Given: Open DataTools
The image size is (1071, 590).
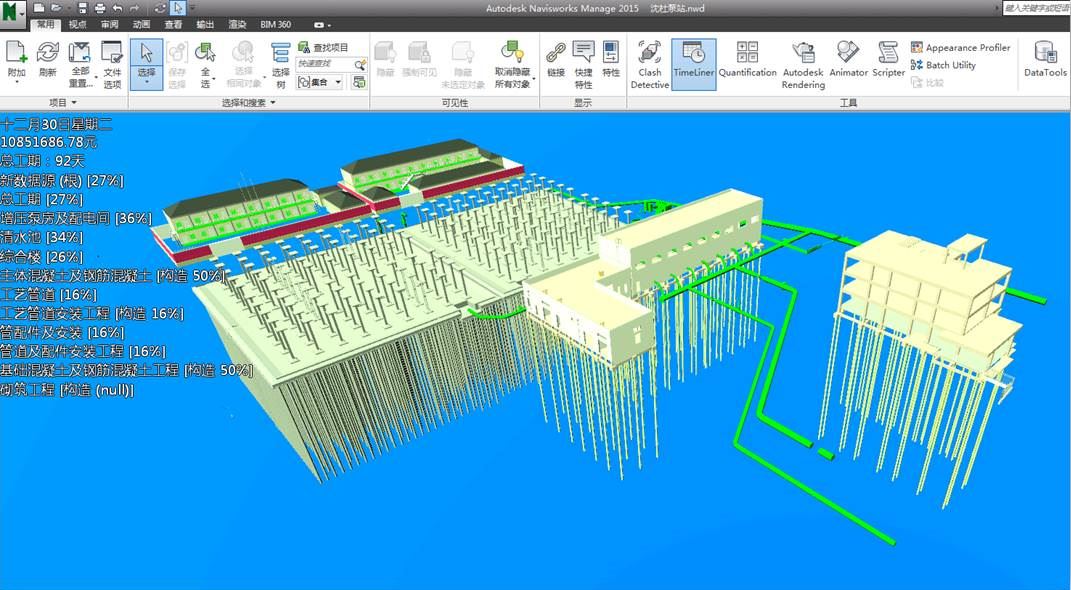Looking at the screenshot, I should pos(1045,62).
